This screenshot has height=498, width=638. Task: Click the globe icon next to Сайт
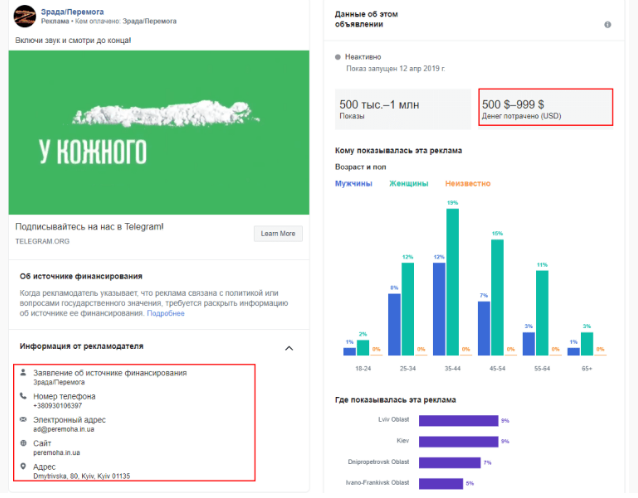point(23,442)
